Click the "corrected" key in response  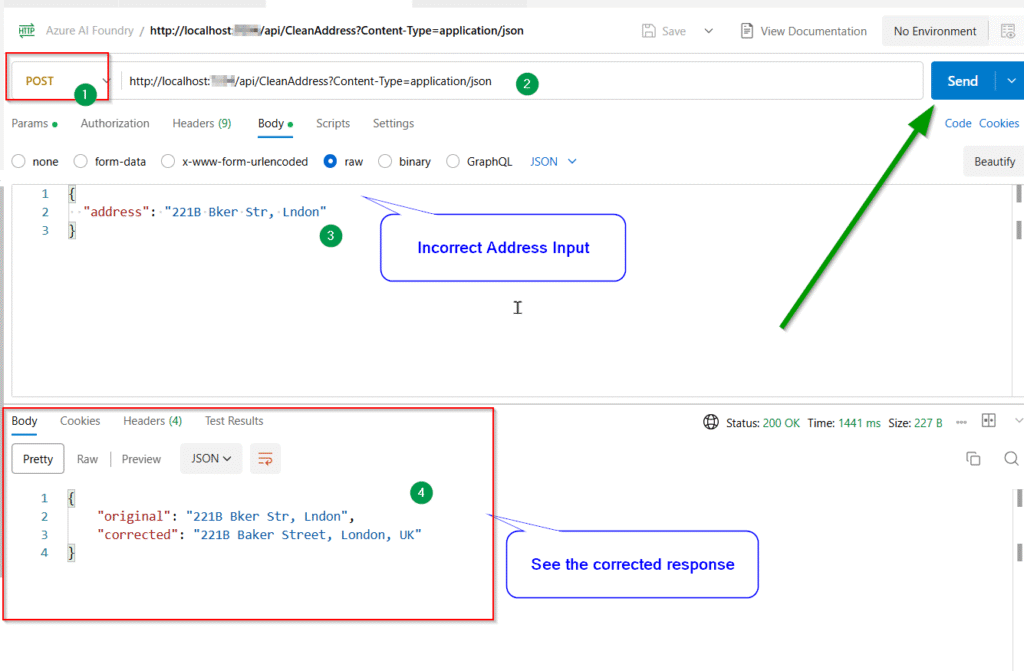(138, 534)
